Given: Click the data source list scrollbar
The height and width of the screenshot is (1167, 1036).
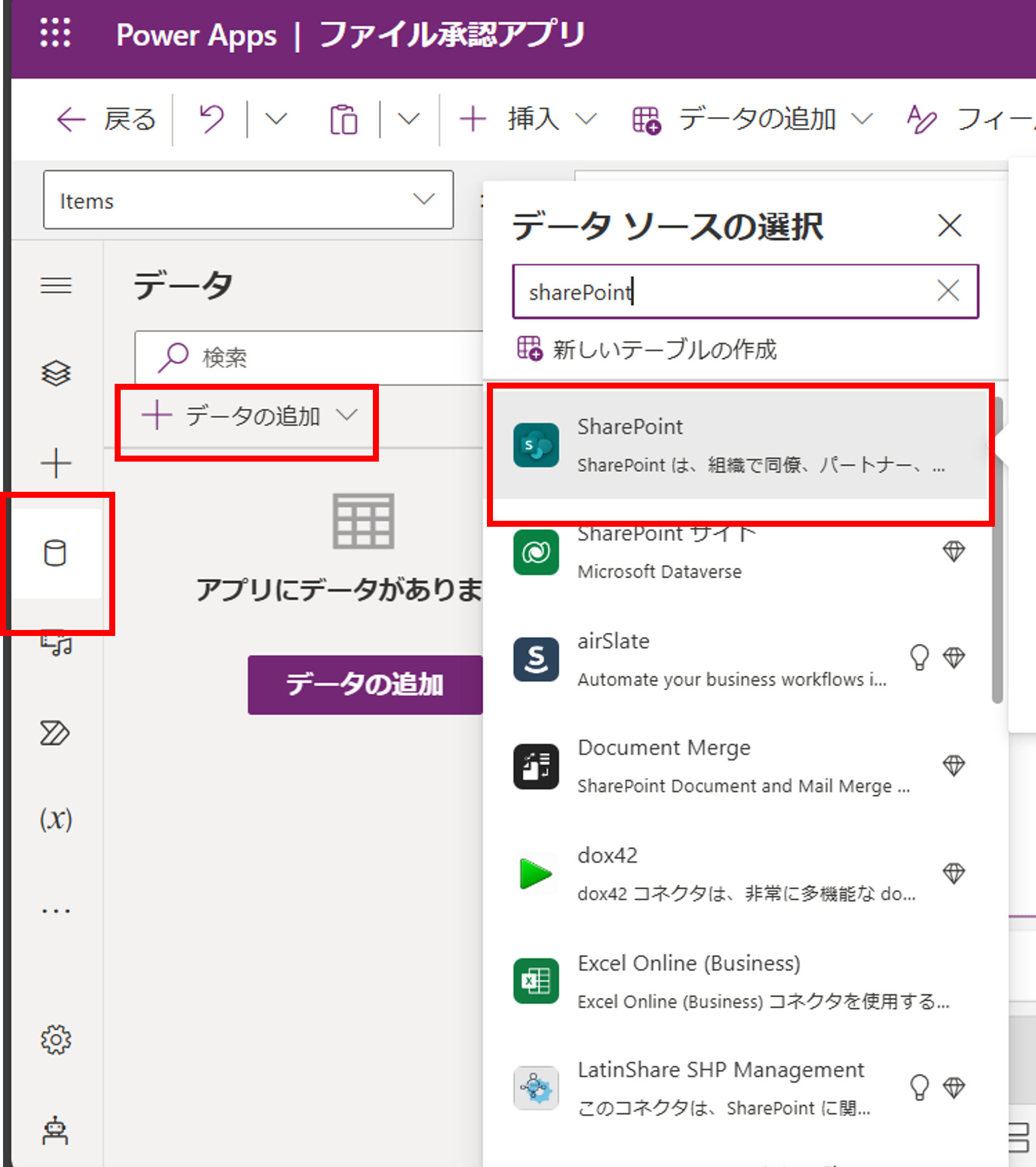Looking at the screenshot, I should 997,550.
